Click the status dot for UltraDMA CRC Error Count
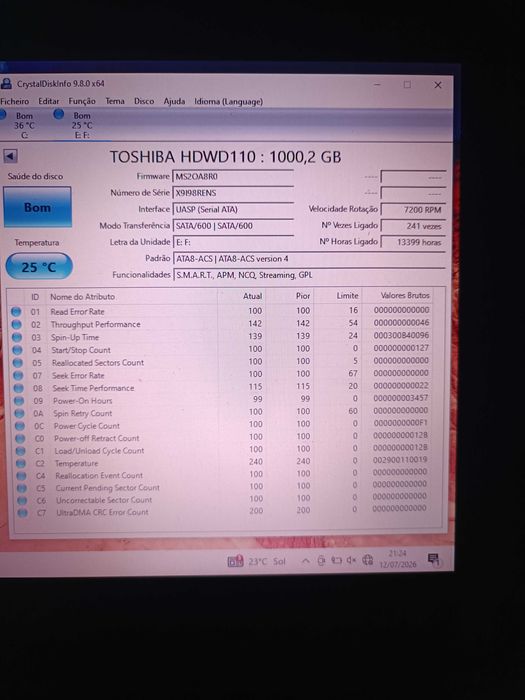 click(23, 512)
